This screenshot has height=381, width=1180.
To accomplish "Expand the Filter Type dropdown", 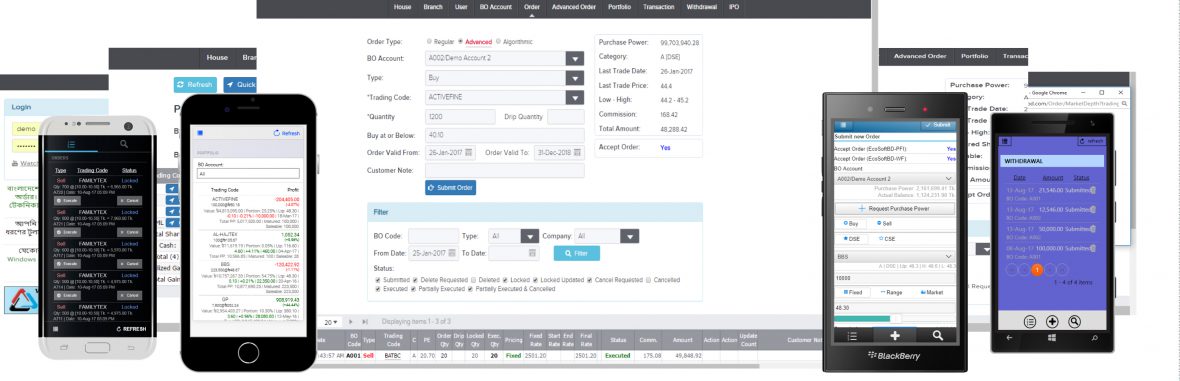I will pyautogui.click(x=530, y=236).
